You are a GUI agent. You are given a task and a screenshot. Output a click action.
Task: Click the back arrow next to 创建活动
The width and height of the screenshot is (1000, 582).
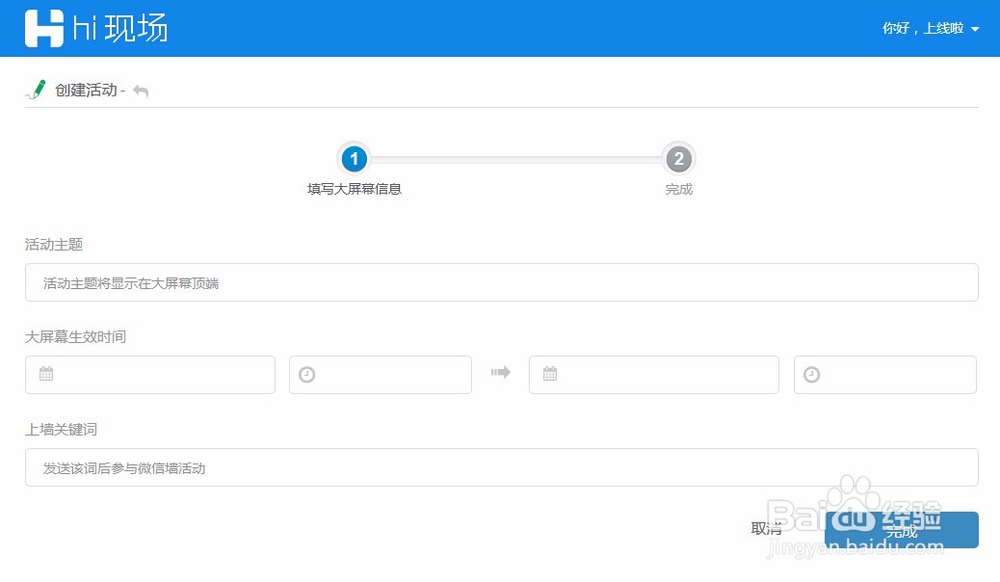click(x=139, y=90)
